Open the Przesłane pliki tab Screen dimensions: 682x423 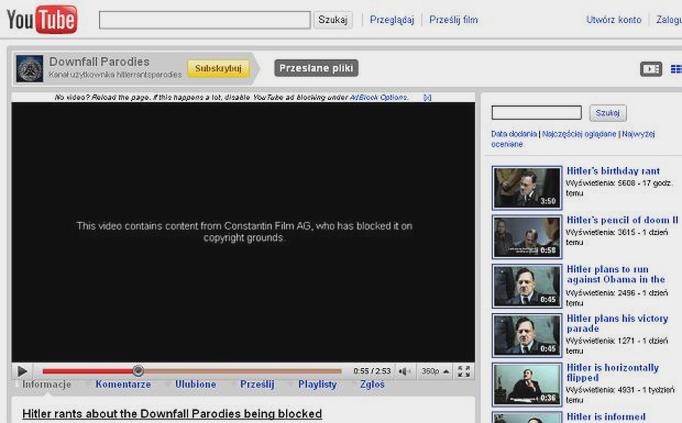pyautogui.click(x=316, y=68)
